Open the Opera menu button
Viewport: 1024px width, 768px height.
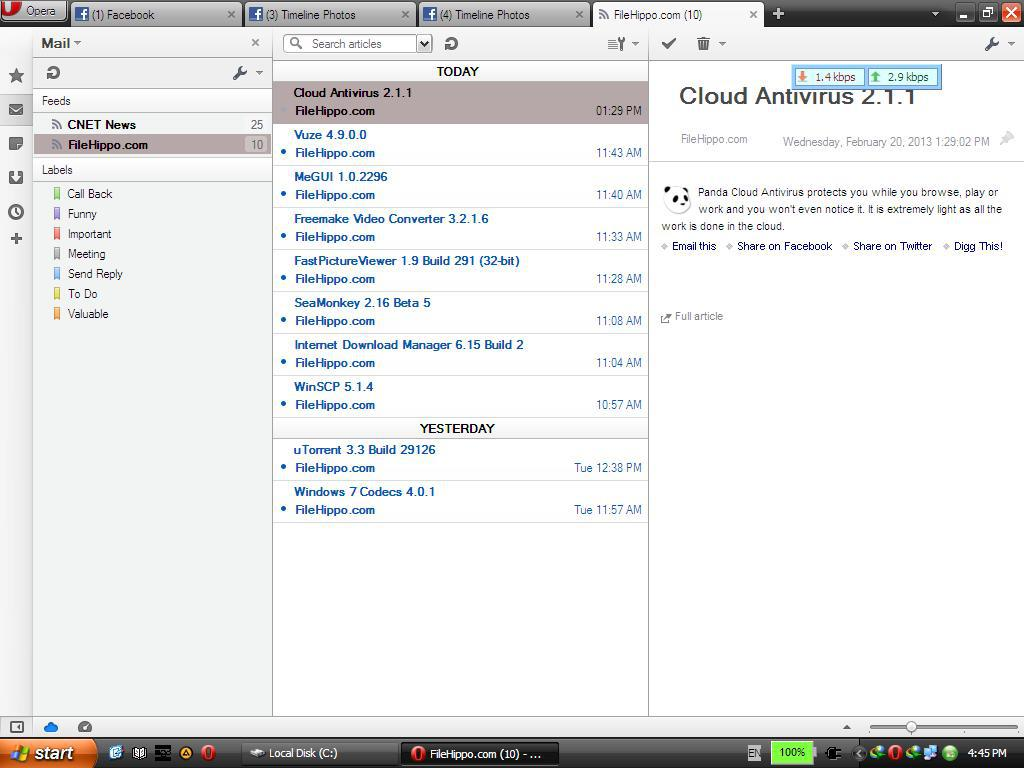click(x=33, y=11)
